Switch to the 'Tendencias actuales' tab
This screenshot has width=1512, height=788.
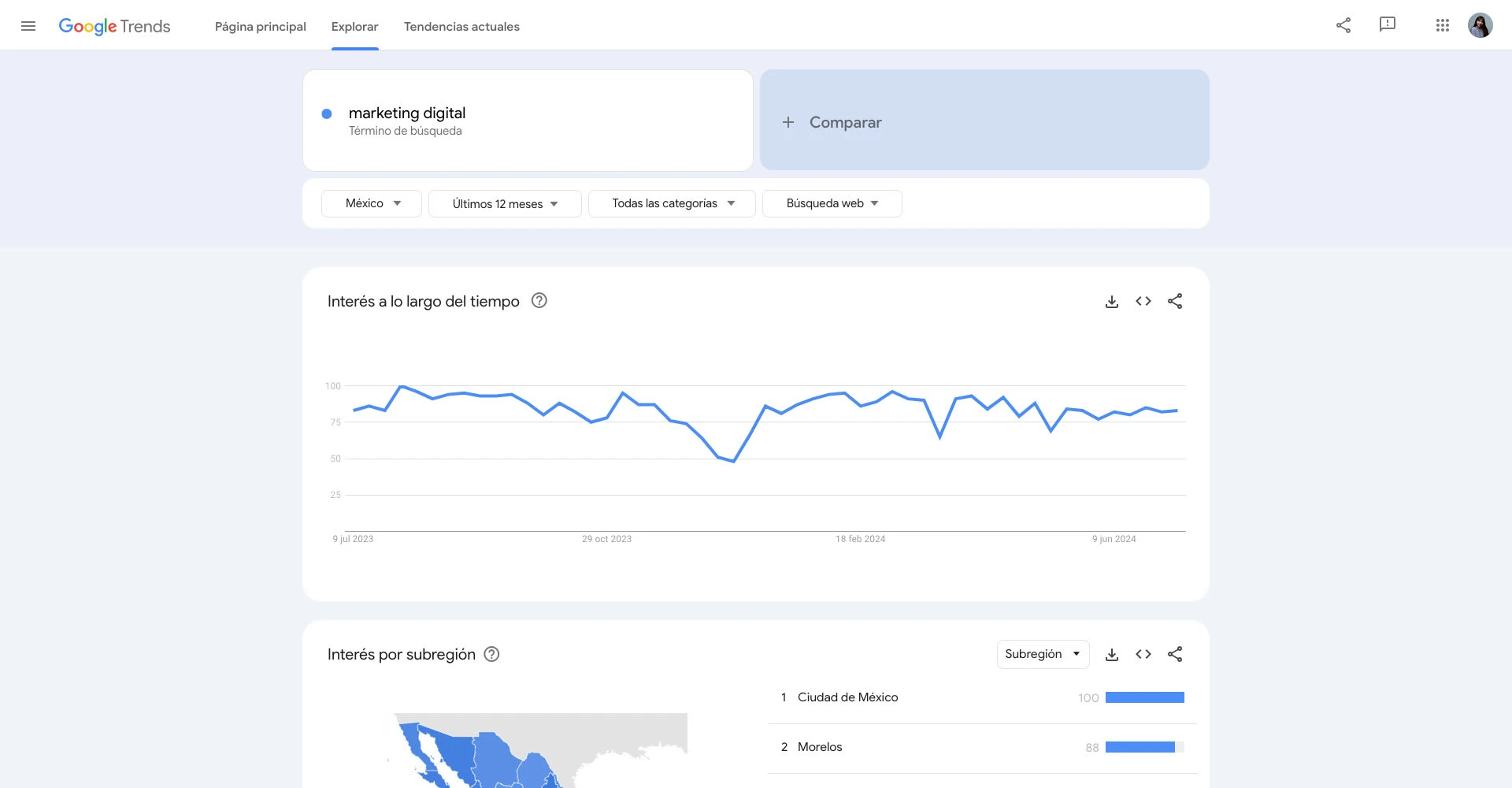[x=461, y=26]
